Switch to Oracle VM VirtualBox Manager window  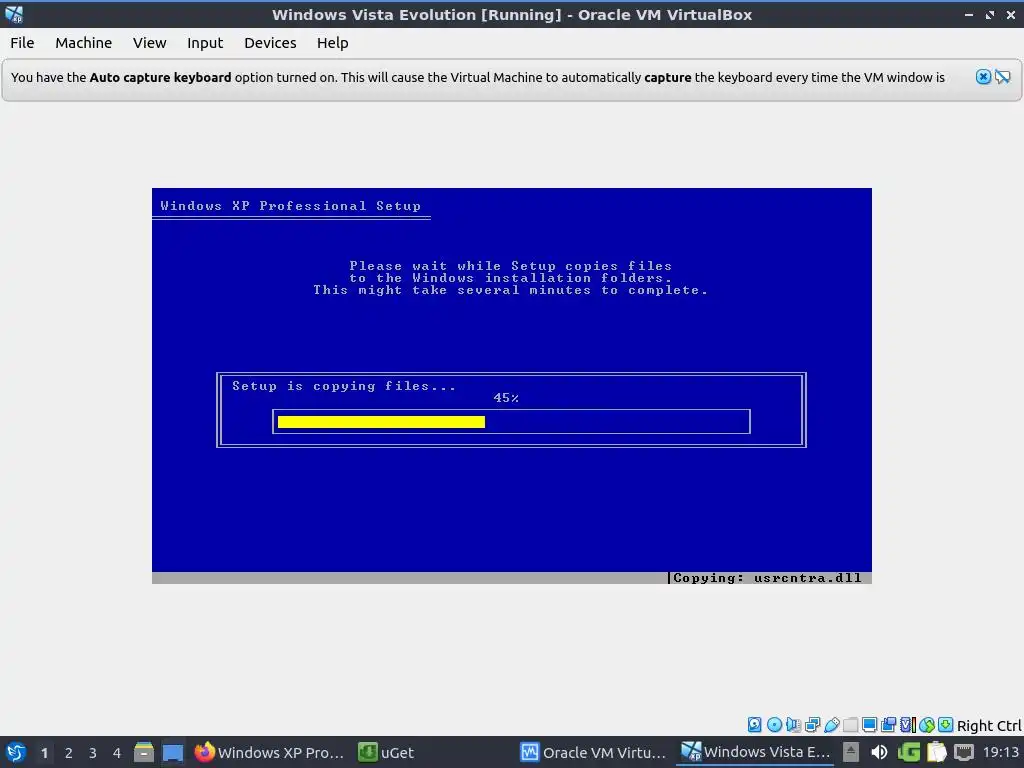(593, 752)
